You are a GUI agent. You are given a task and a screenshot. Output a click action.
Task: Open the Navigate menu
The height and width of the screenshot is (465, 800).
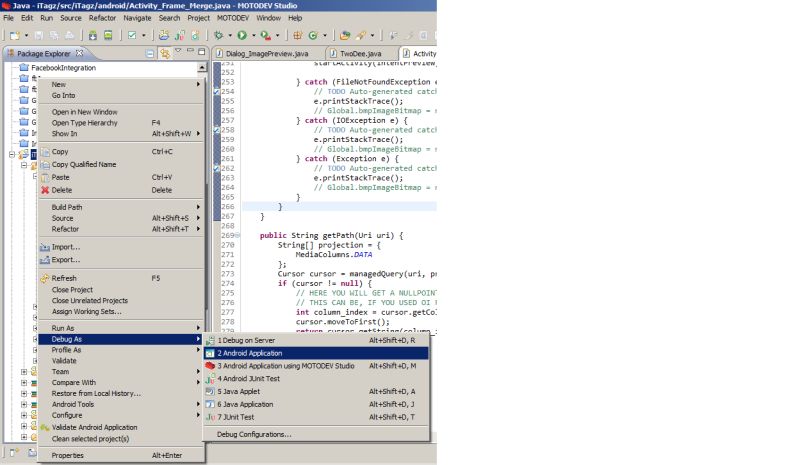[137, 18]
